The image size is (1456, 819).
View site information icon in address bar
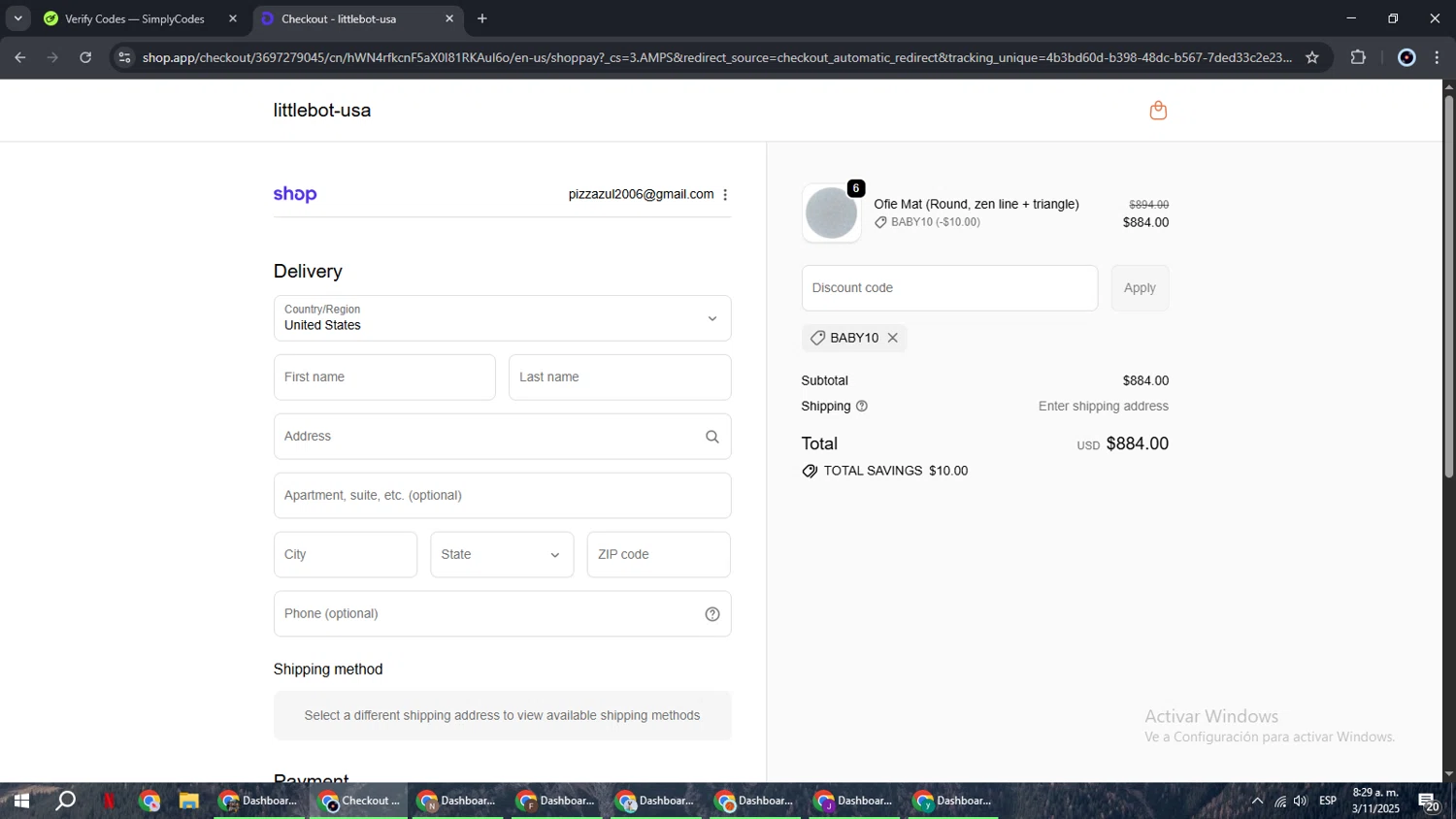click(x=124, y=57)
